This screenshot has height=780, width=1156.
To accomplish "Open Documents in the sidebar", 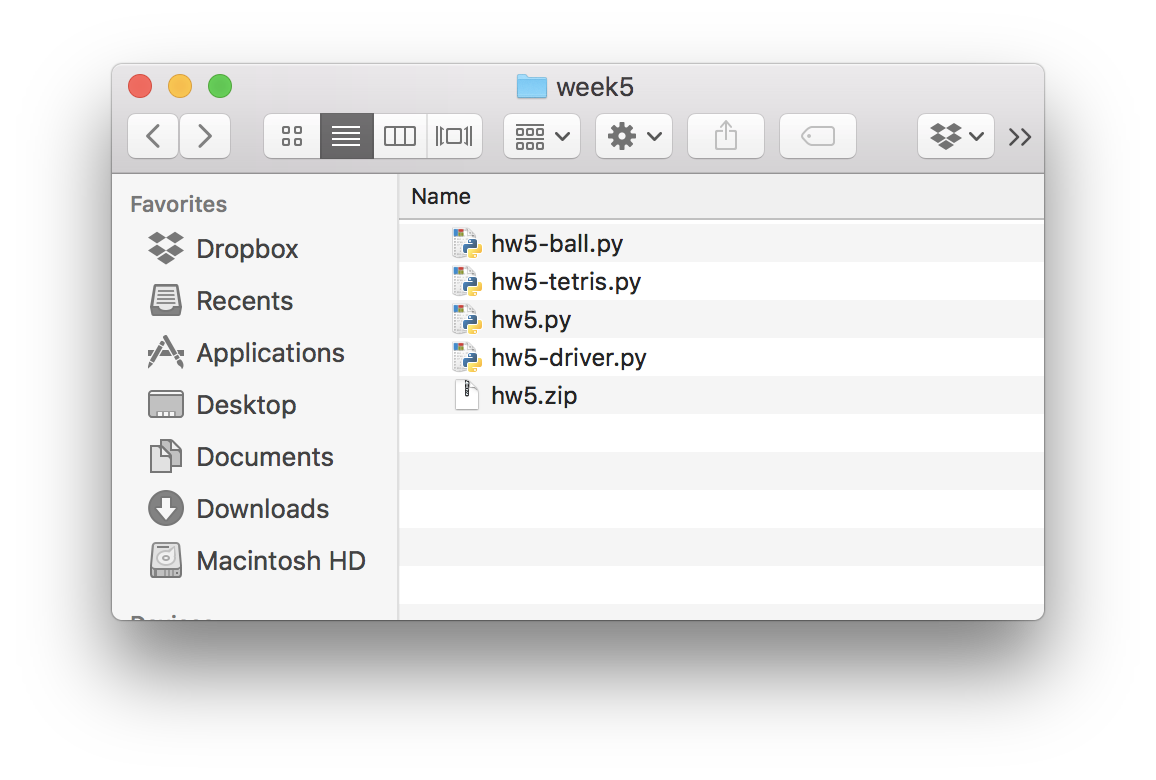I will pyautogui.click(x=254, y=457).
